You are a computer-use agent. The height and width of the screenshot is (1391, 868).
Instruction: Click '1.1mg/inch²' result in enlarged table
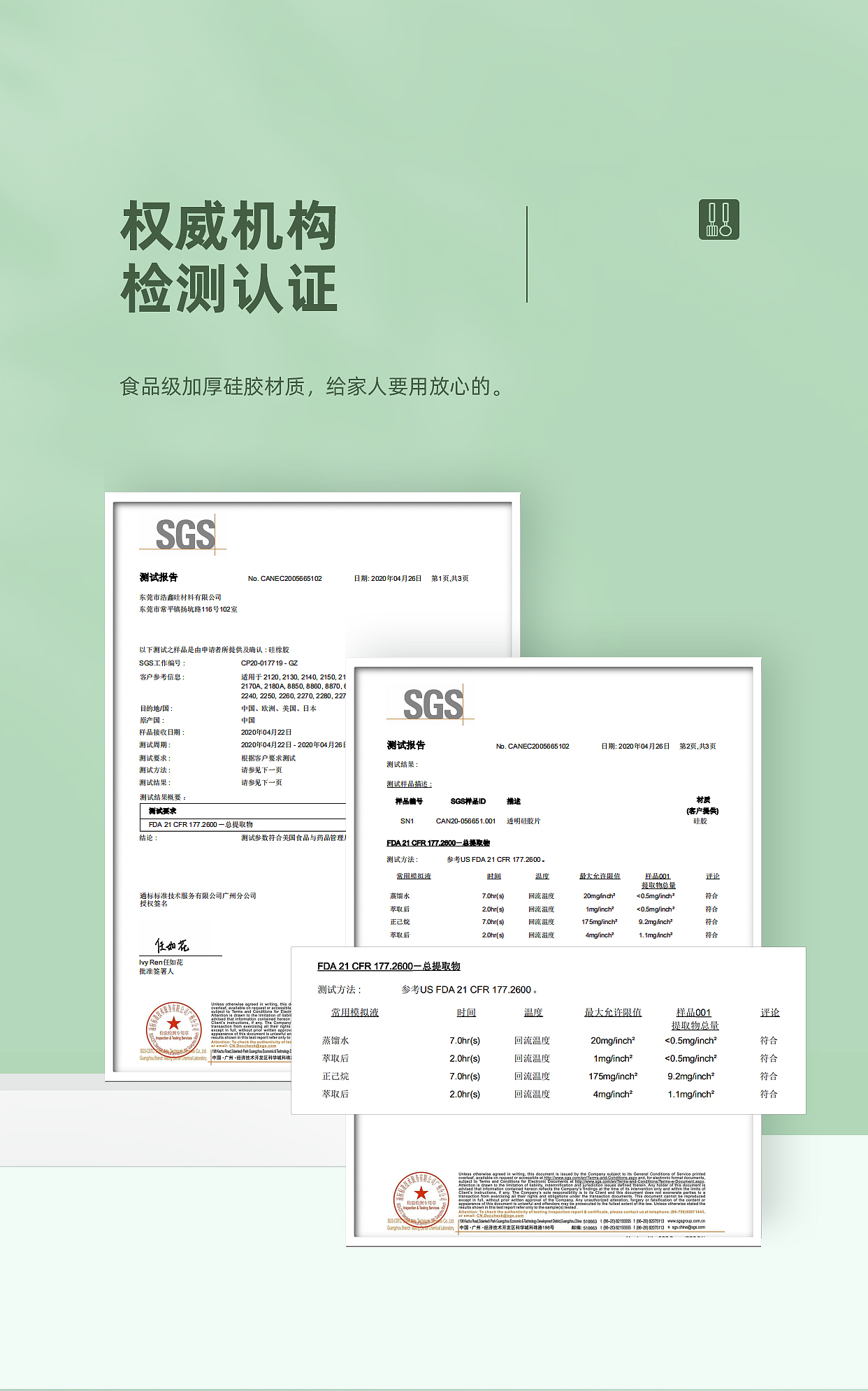point(691,1095)
